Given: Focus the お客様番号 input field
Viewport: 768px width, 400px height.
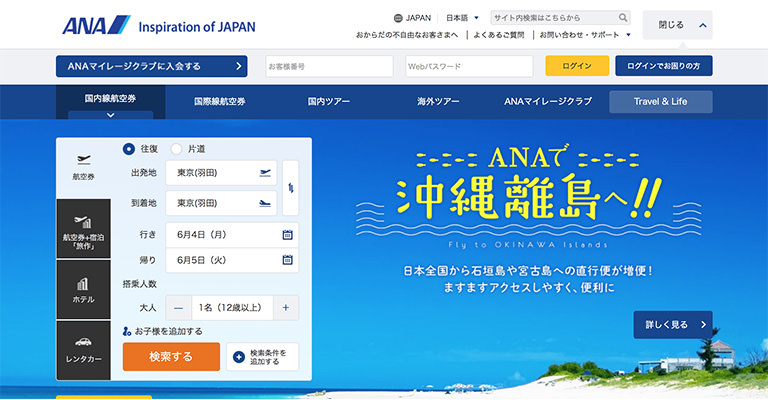Looking at the screenshot, I should [329, 66].
